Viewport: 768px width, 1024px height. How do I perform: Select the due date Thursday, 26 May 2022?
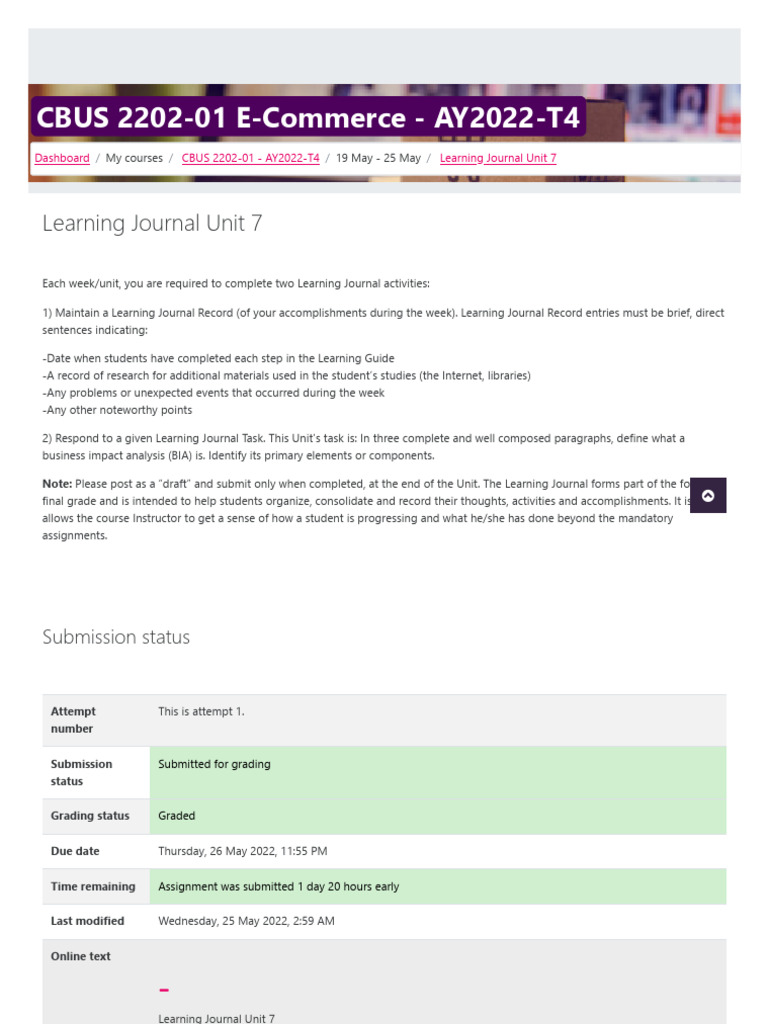point(242,851)
